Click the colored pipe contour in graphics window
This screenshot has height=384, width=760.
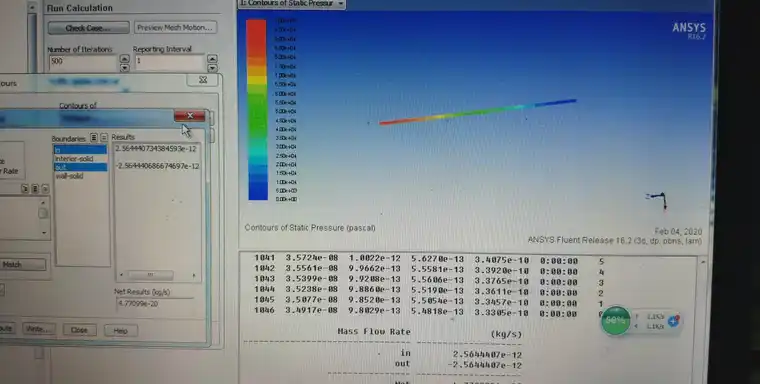pos(477,112)
